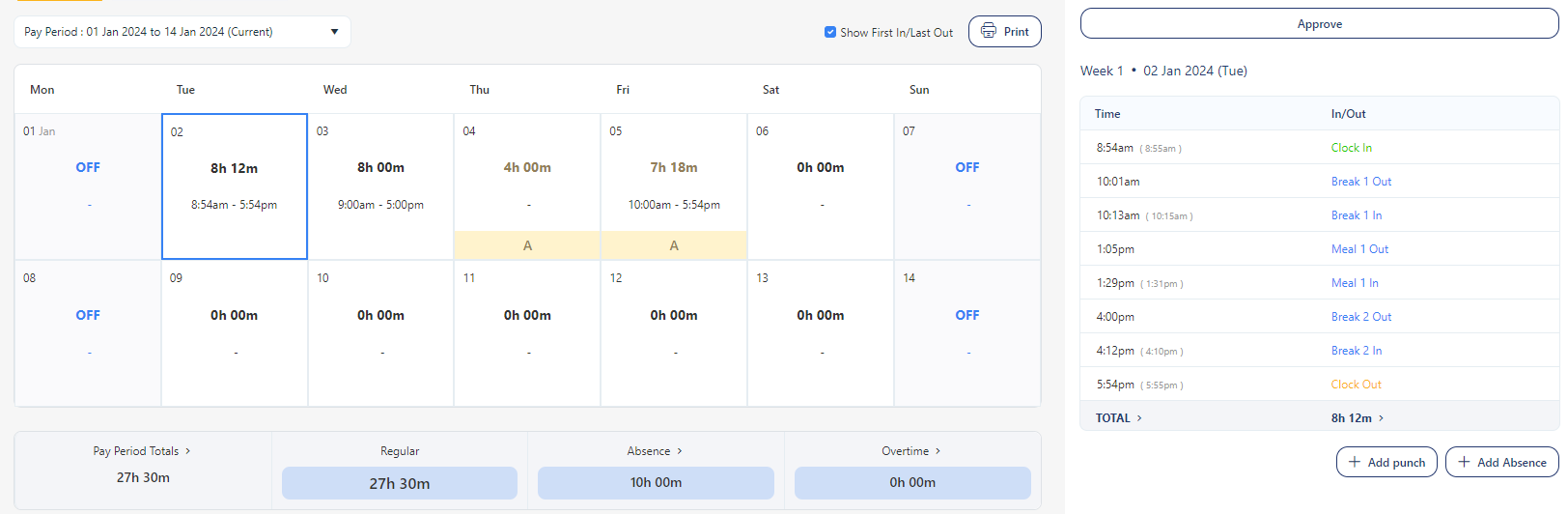The width and height of the screenshot is (1568, 514).
Task: Click the plus icon on Add punch
Action: point(1355,462)
